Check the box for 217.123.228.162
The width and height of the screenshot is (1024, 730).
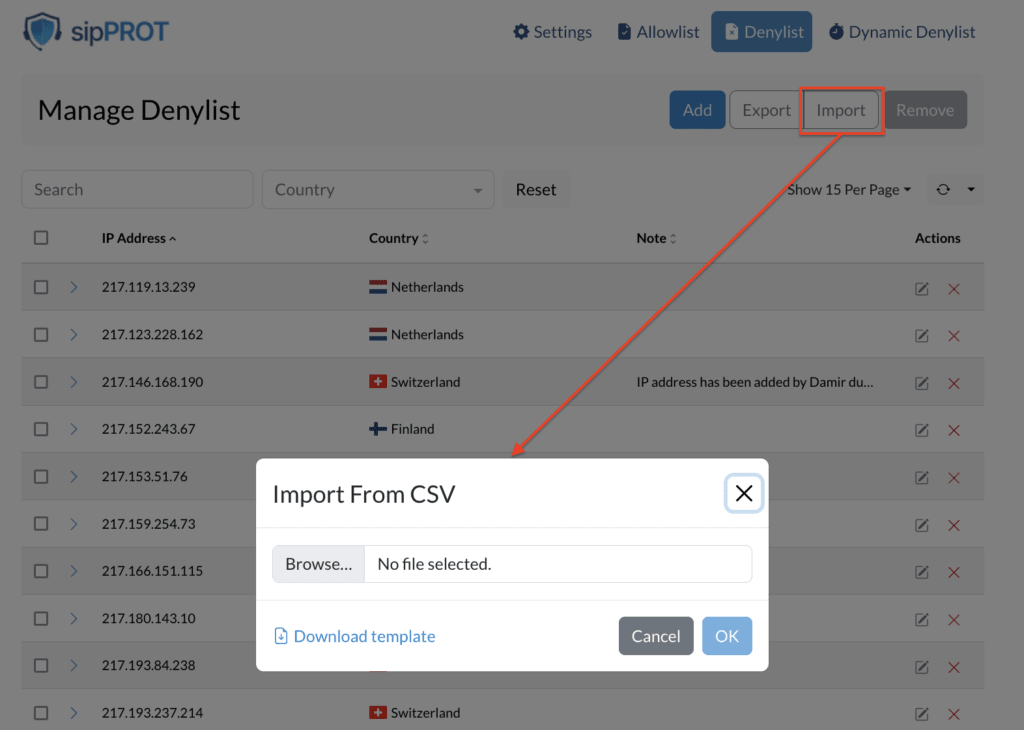[x=41, y=334]
